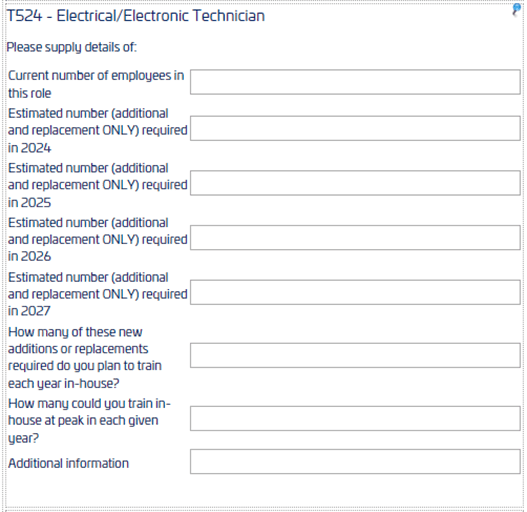Click the 'Please supply details of:' text
The height and width of the screenshot is (512, 527).
[72, 47]
